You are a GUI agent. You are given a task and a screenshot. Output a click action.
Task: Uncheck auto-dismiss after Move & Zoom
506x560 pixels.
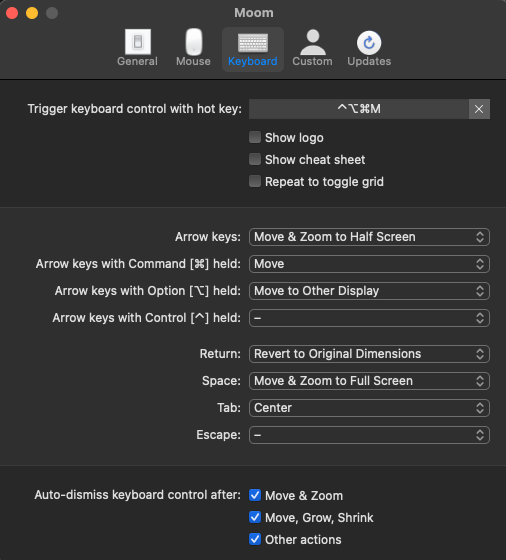point(255,495)
